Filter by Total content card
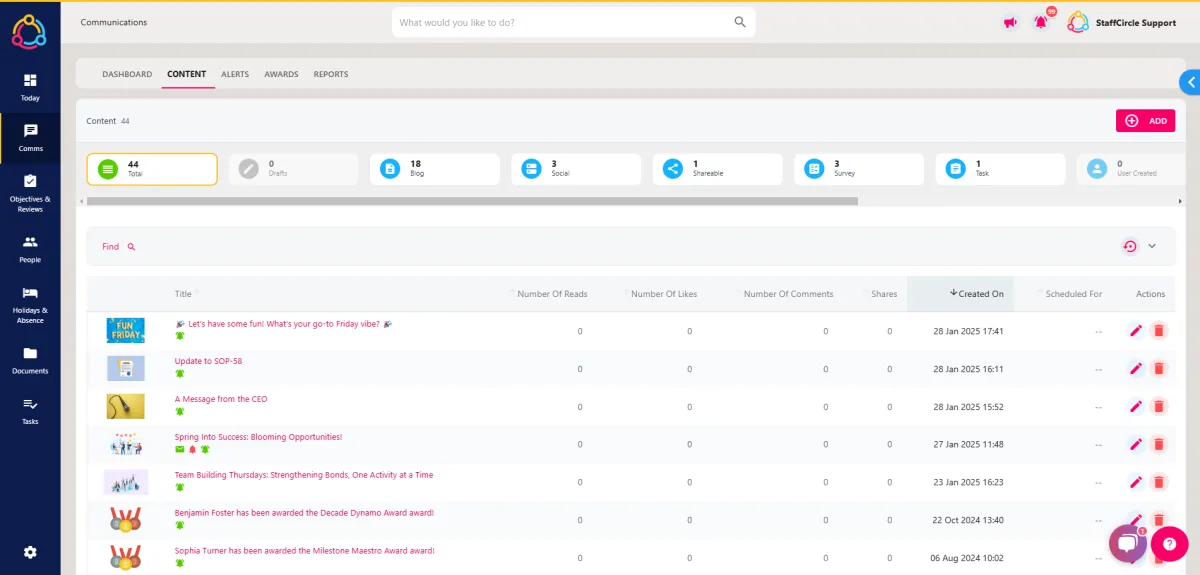 point(152,169)
